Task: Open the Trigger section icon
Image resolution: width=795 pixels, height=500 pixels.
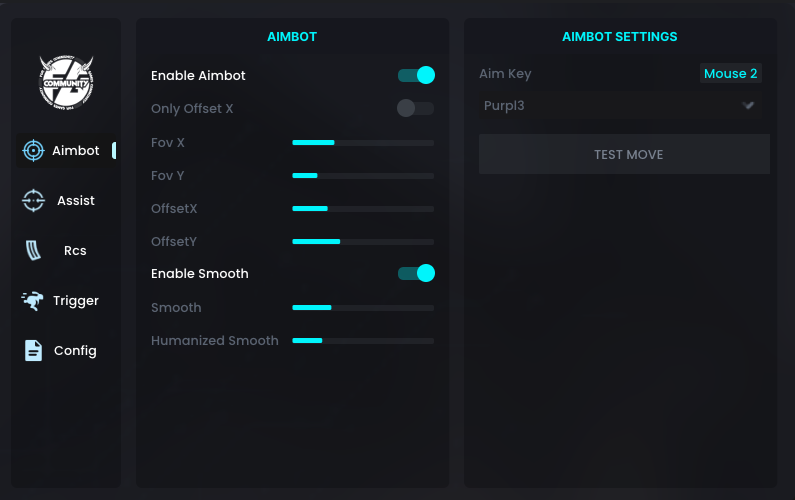Action: (33, 300)
